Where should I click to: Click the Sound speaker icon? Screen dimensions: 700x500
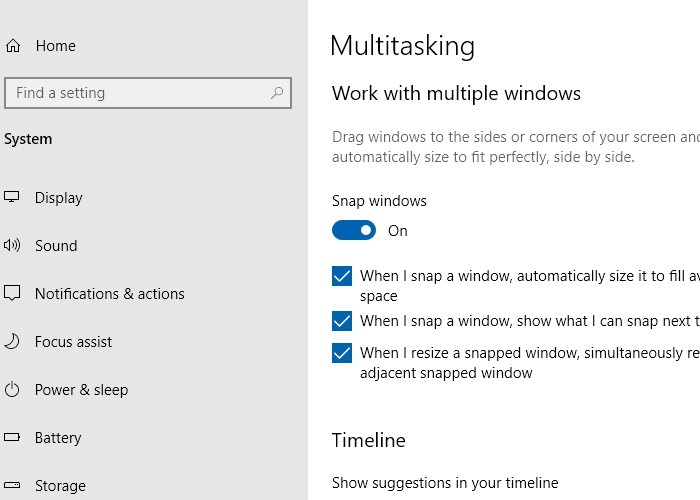click(x=12, y=245)
